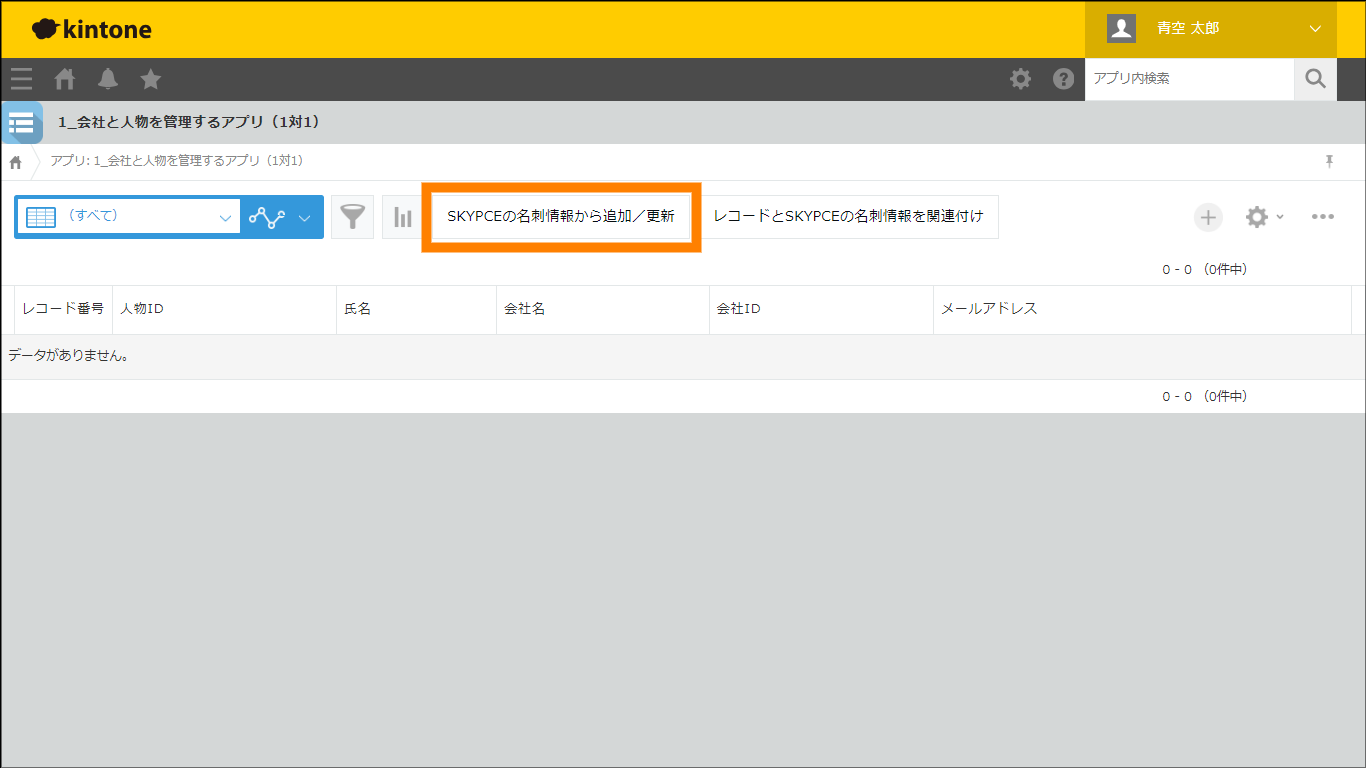Open the three-dot options menu
The image size is (1366, 768).
pyautogui.click(x=1322, y=217)
